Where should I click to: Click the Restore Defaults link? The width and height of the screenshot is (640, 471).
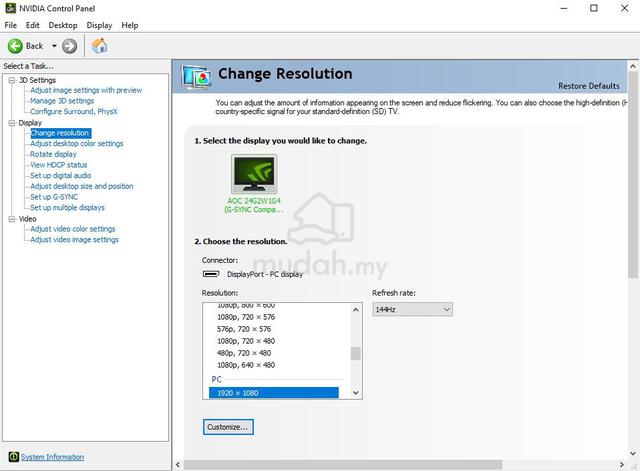click(x=589, y=86)
